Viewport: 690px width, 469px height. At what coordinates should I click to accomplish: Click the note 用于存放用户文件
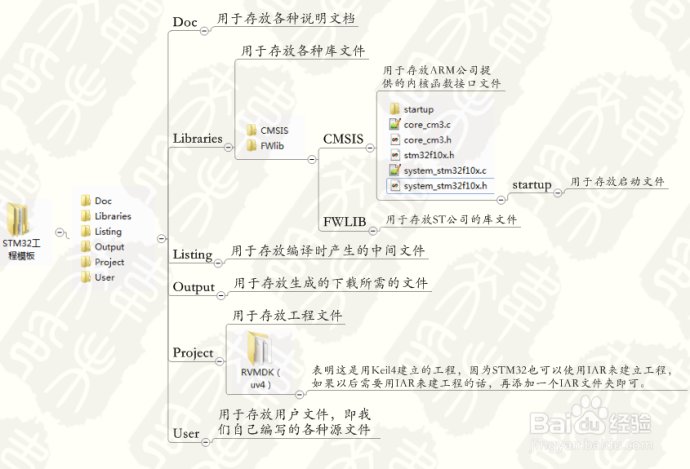point(294,422)
